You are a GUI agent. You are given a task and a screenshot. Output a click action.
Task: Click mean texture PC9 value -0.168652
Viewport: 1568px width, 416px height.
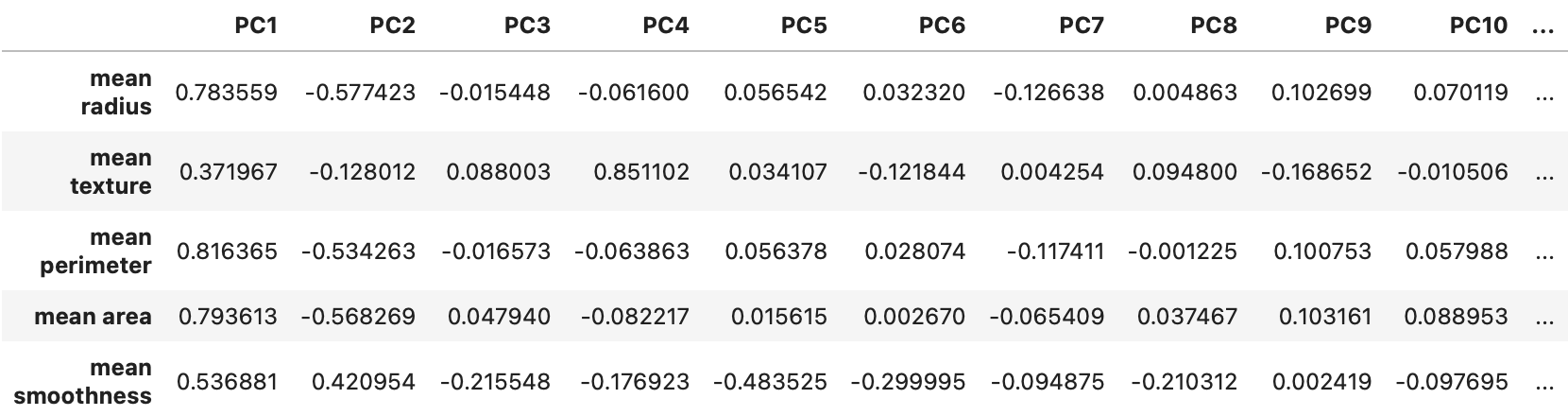(x=1315, y=172)
